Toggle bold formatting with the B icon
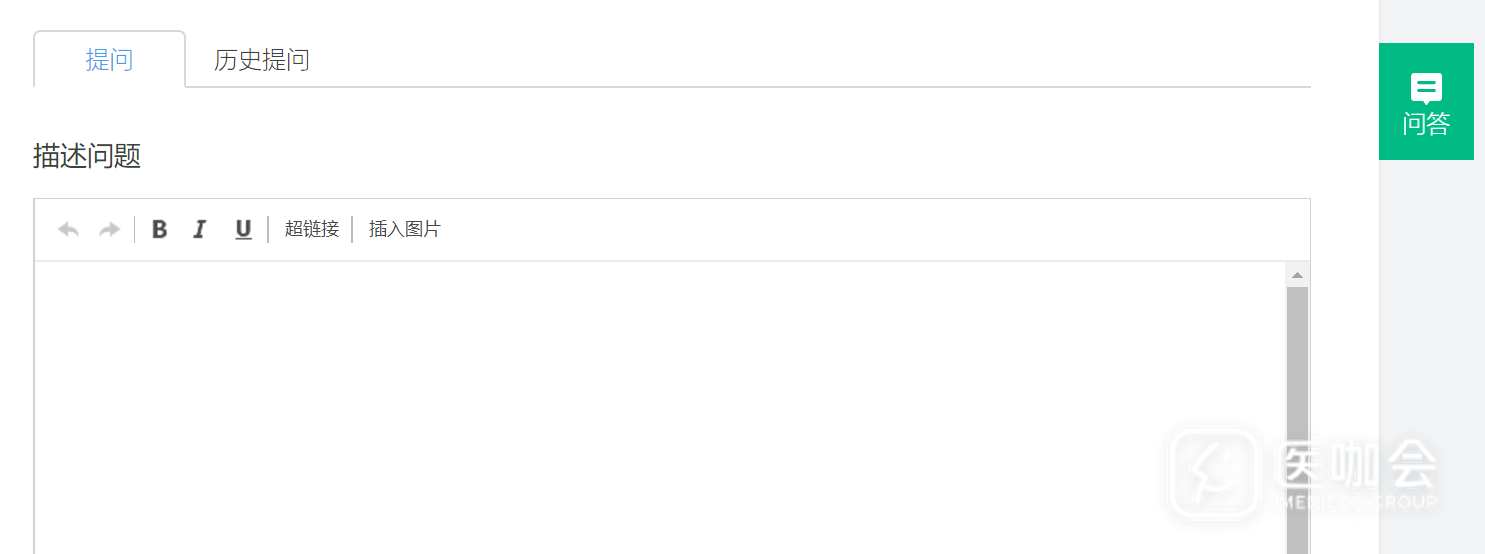The height and width of the screenshot is (554, 1485). 159,230
